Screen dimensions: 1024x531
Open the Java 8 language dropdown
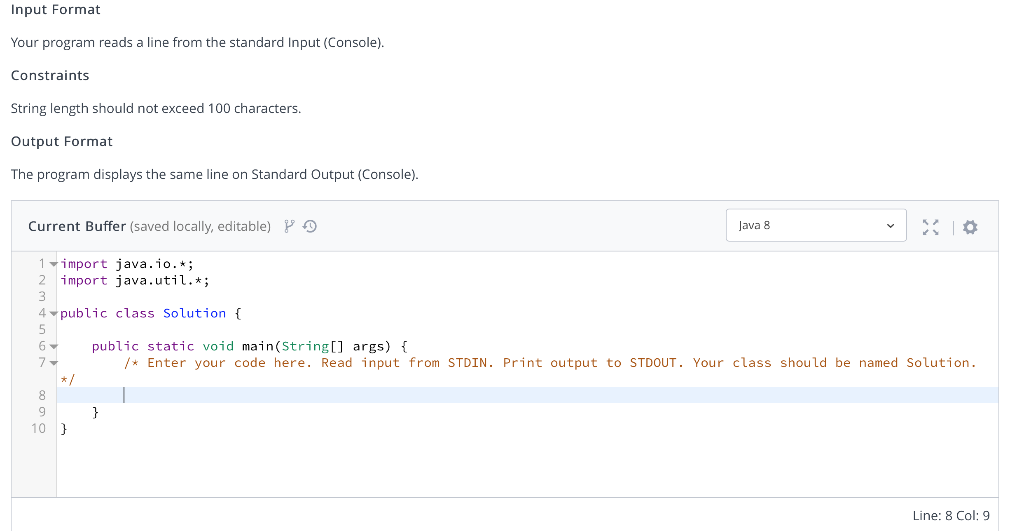tap(816, 225)
